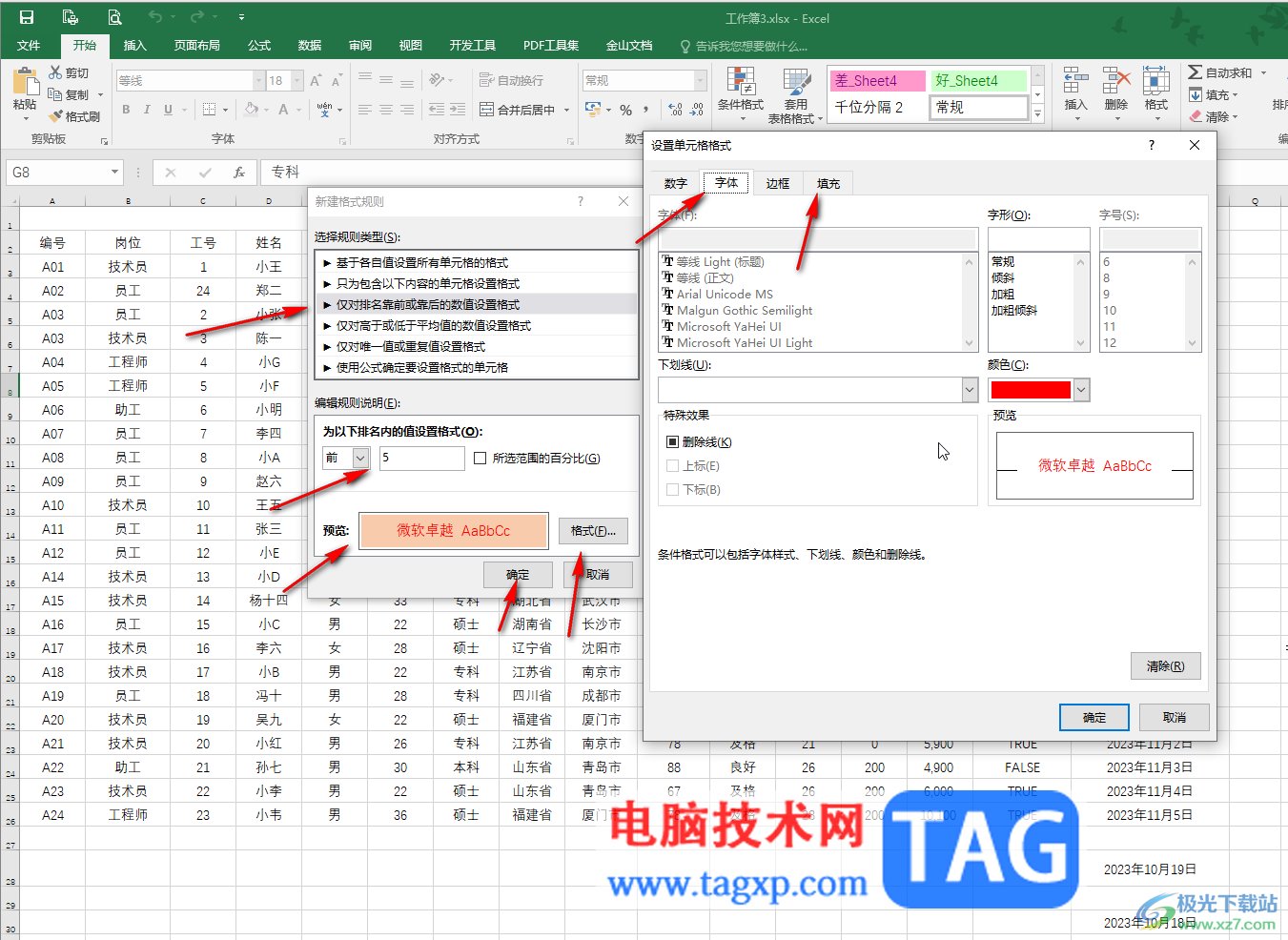Click the Wrap Text icon

tap(487, 81)
